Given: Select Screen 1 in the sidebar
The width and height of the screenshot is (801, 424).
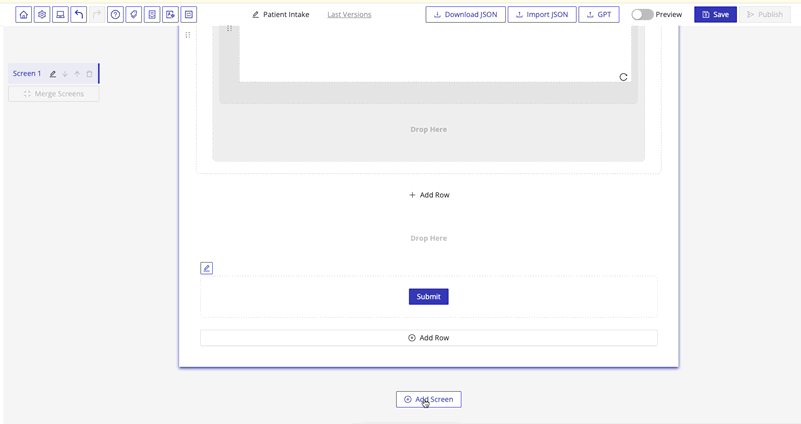Looking at the screenshot, I should 27,74.
